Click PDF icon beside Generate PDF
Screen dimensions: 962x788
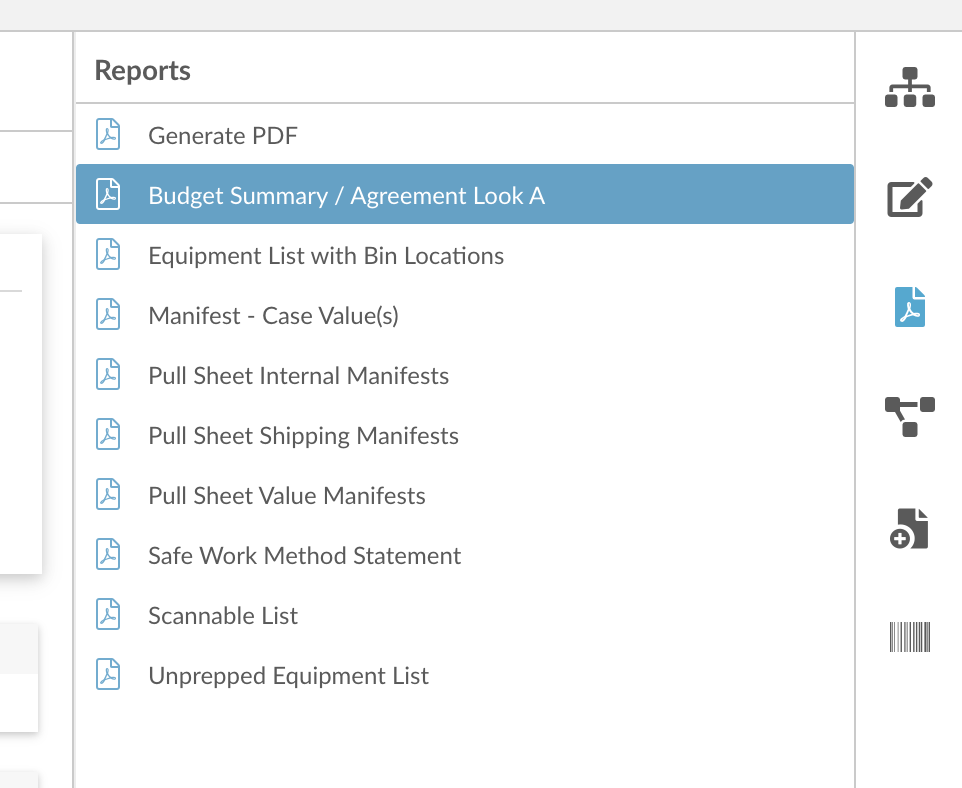pyautogui.click(x=108, y=134)
